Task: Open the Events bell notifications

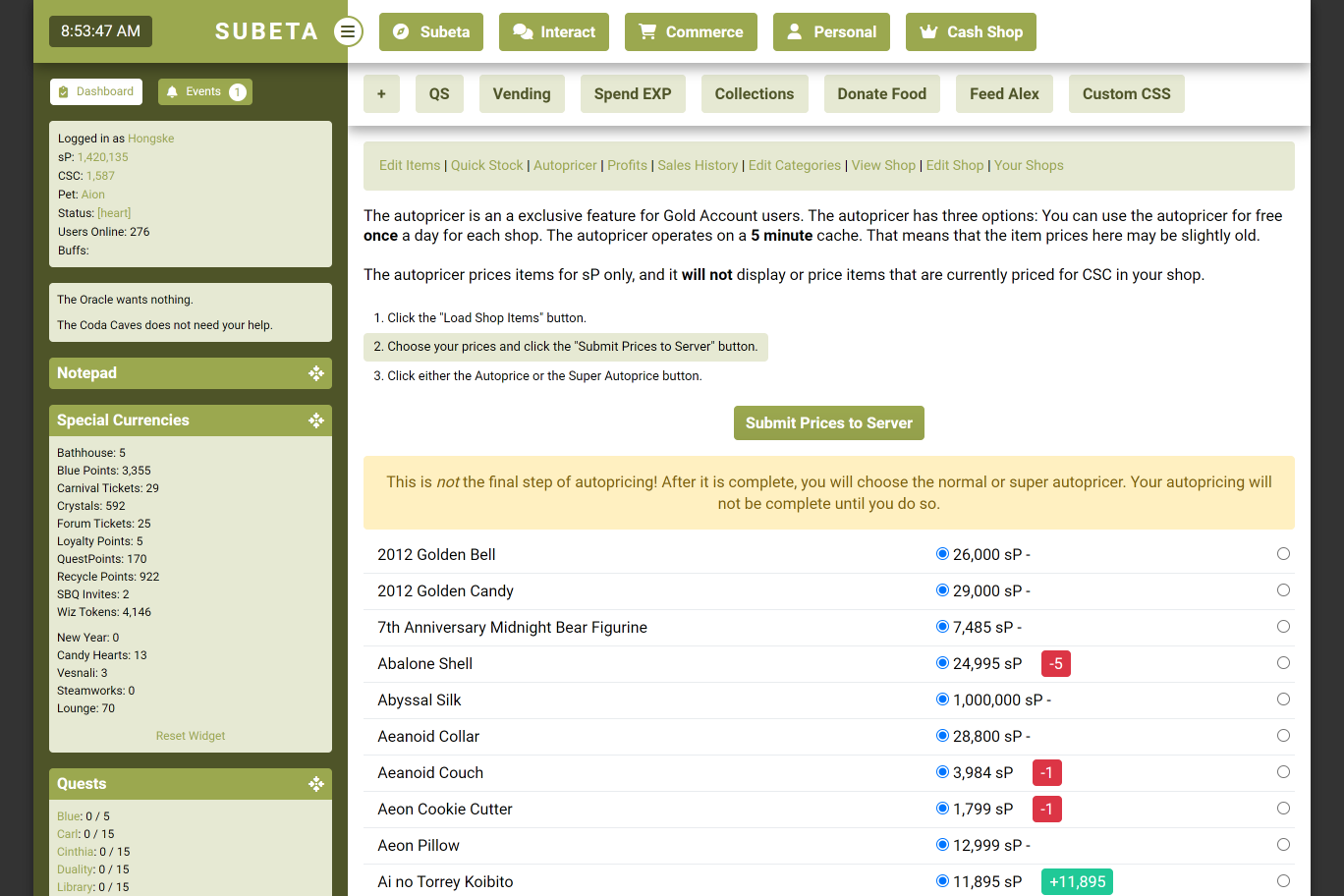Action: pos(204,92)
